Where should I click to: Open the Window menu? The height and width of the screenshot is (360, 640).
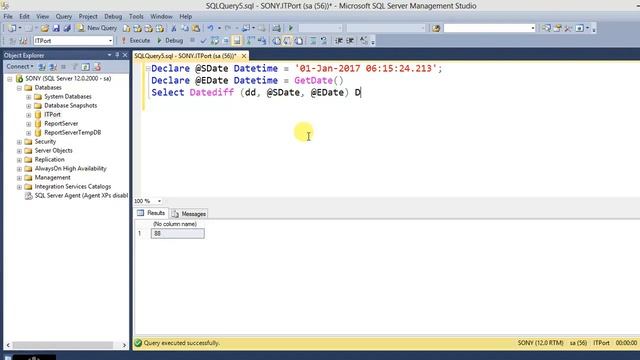[x=161, y=16]
